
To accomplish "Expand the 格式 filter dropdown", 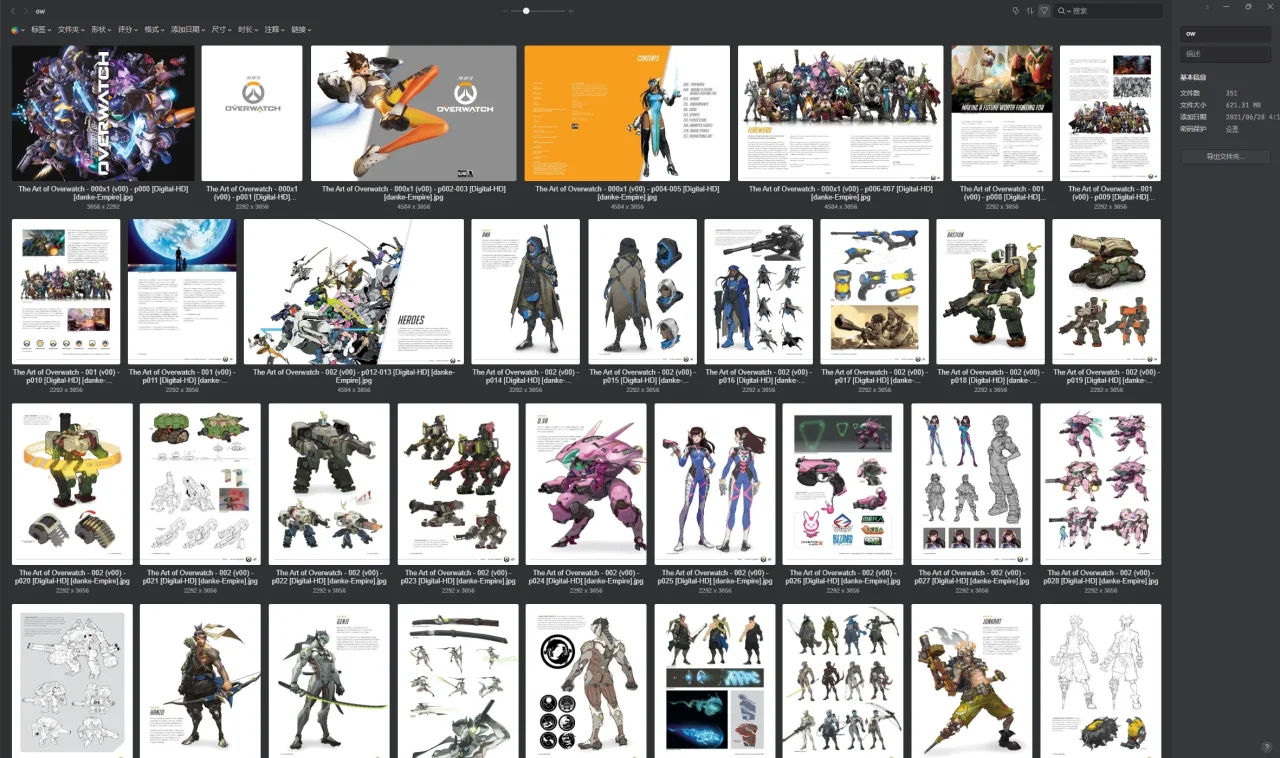I will (155, 30).
